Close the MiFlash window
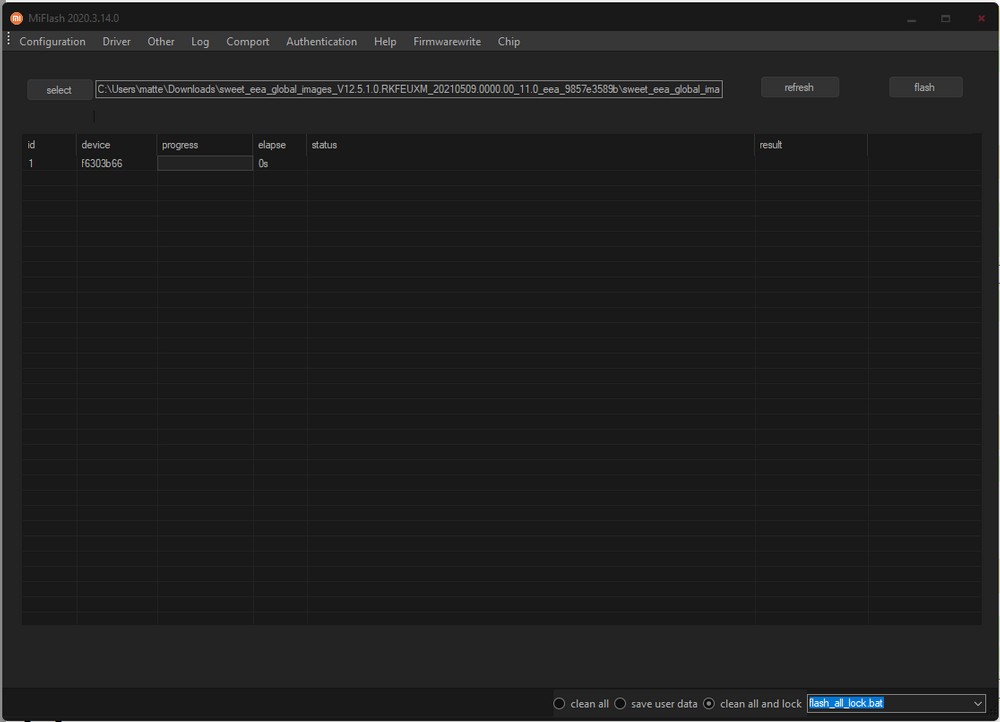The width and height of the screenshot is (1000, 722). point(981,19)
